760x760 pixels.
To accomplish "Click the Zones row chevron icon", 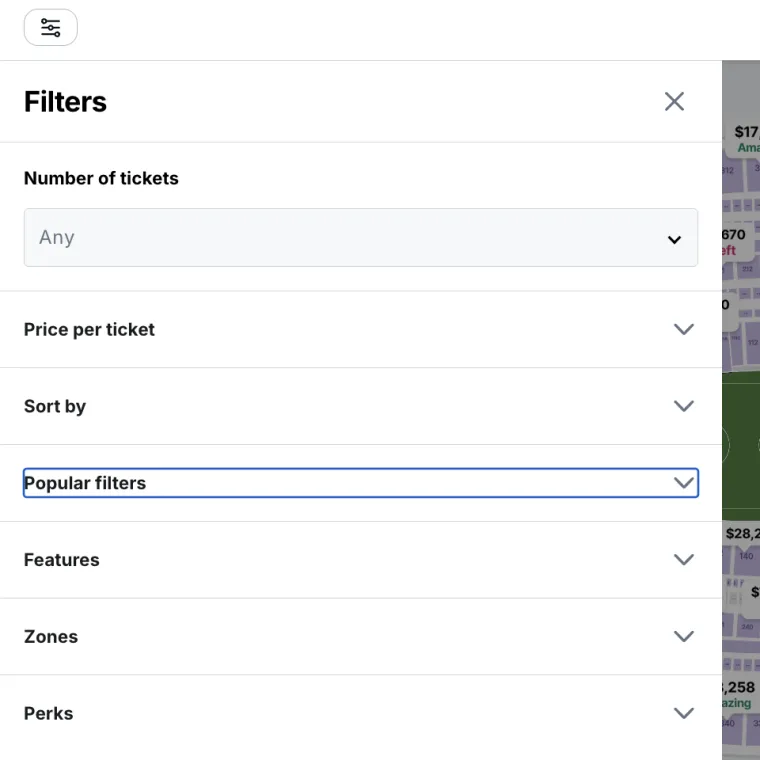I will [684, 637].
